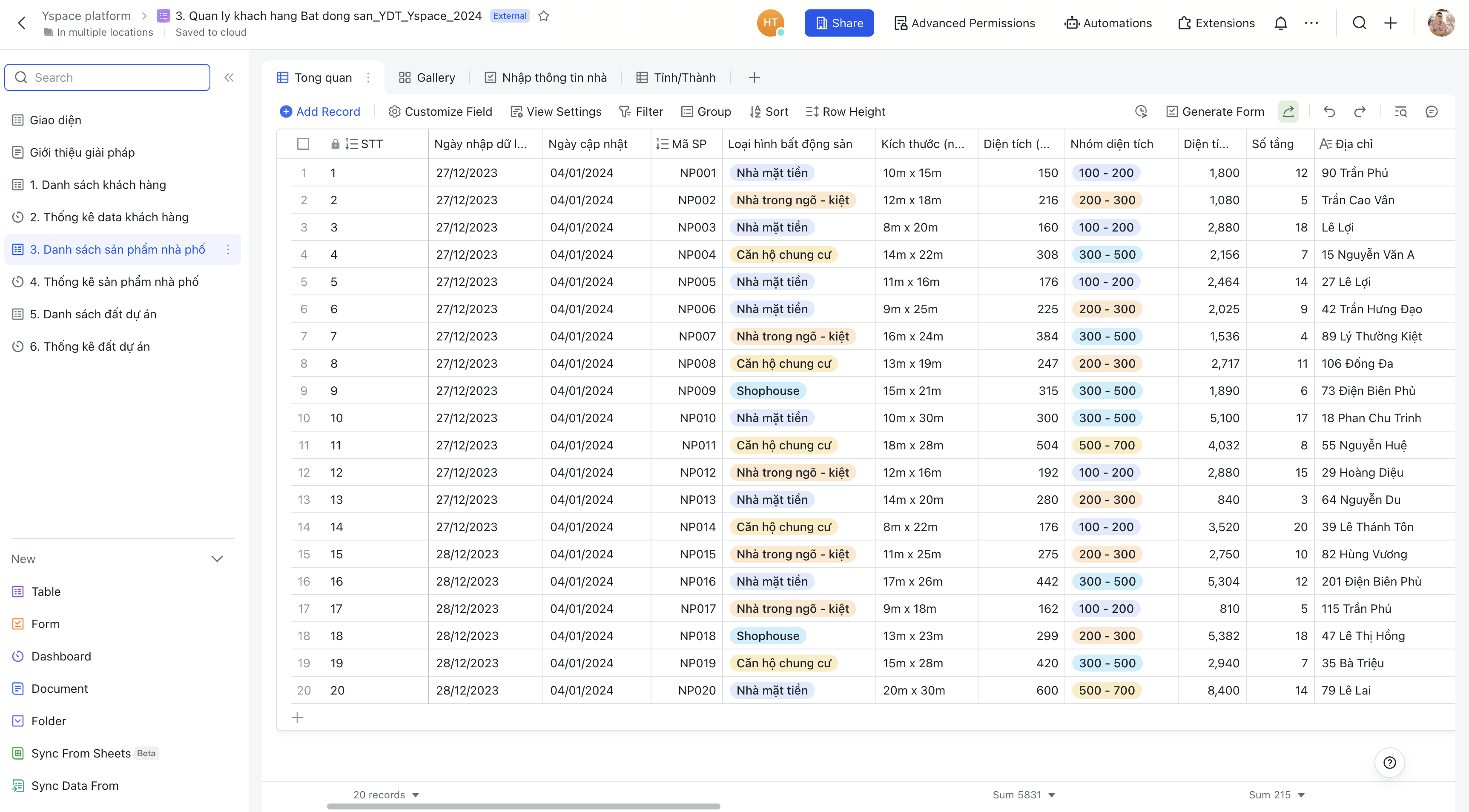Expand the 20 records summary dropdown
Image resolution: width=1469 pixels, height=812 pixels.
[x=386, y=795]
